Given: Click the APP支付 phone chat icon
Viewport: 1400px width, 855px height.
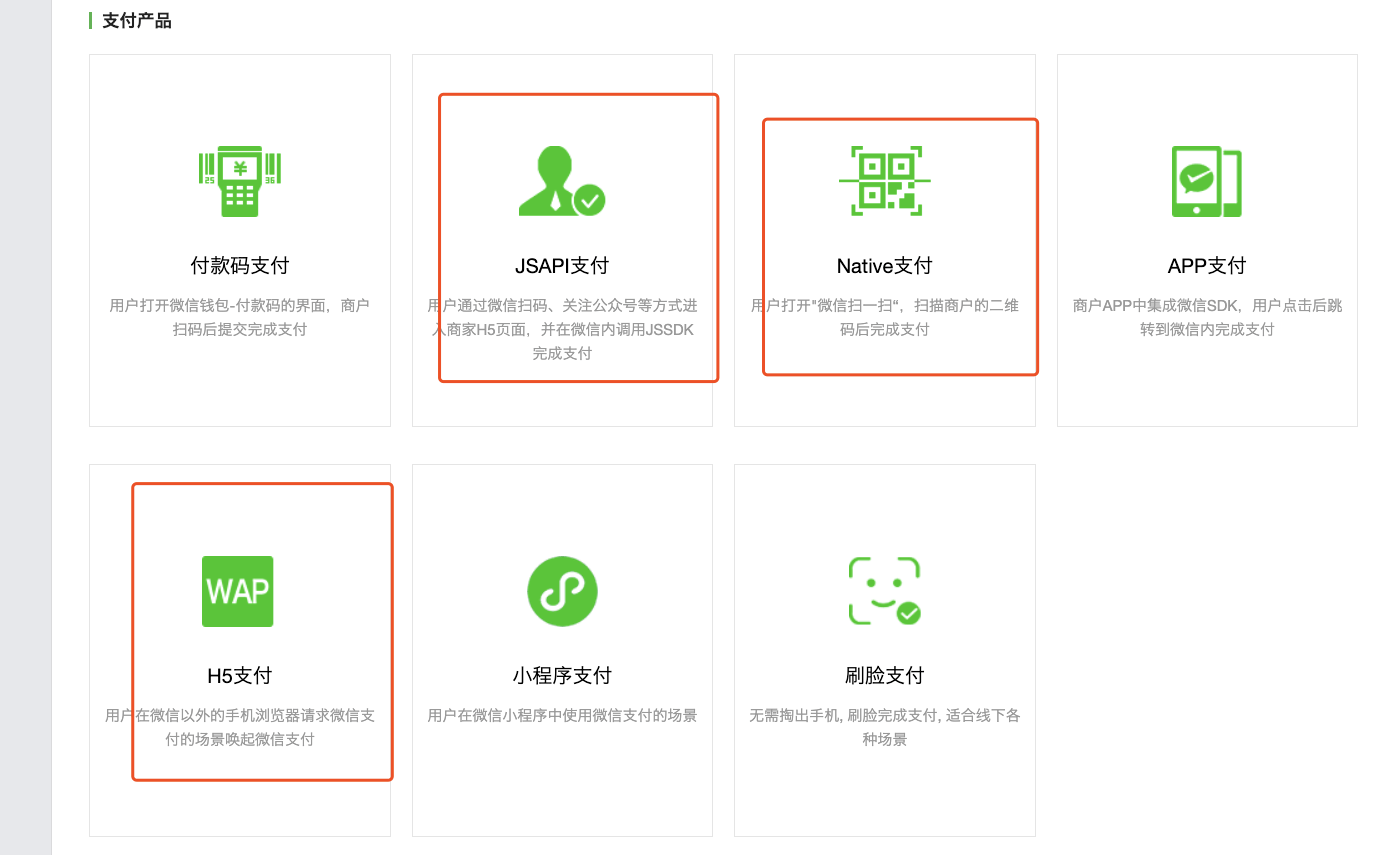Looking at the screenshot, I should 1207,181.
